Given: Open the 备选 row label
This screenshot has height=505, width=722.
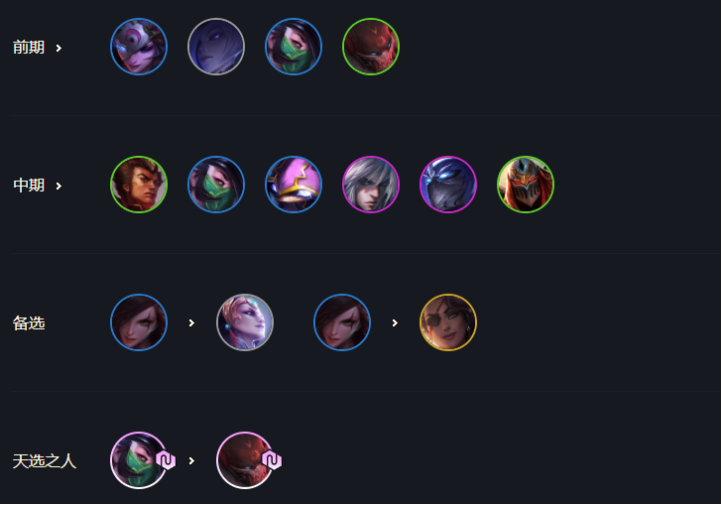Looking at the screenshot, I should point(29,323).
